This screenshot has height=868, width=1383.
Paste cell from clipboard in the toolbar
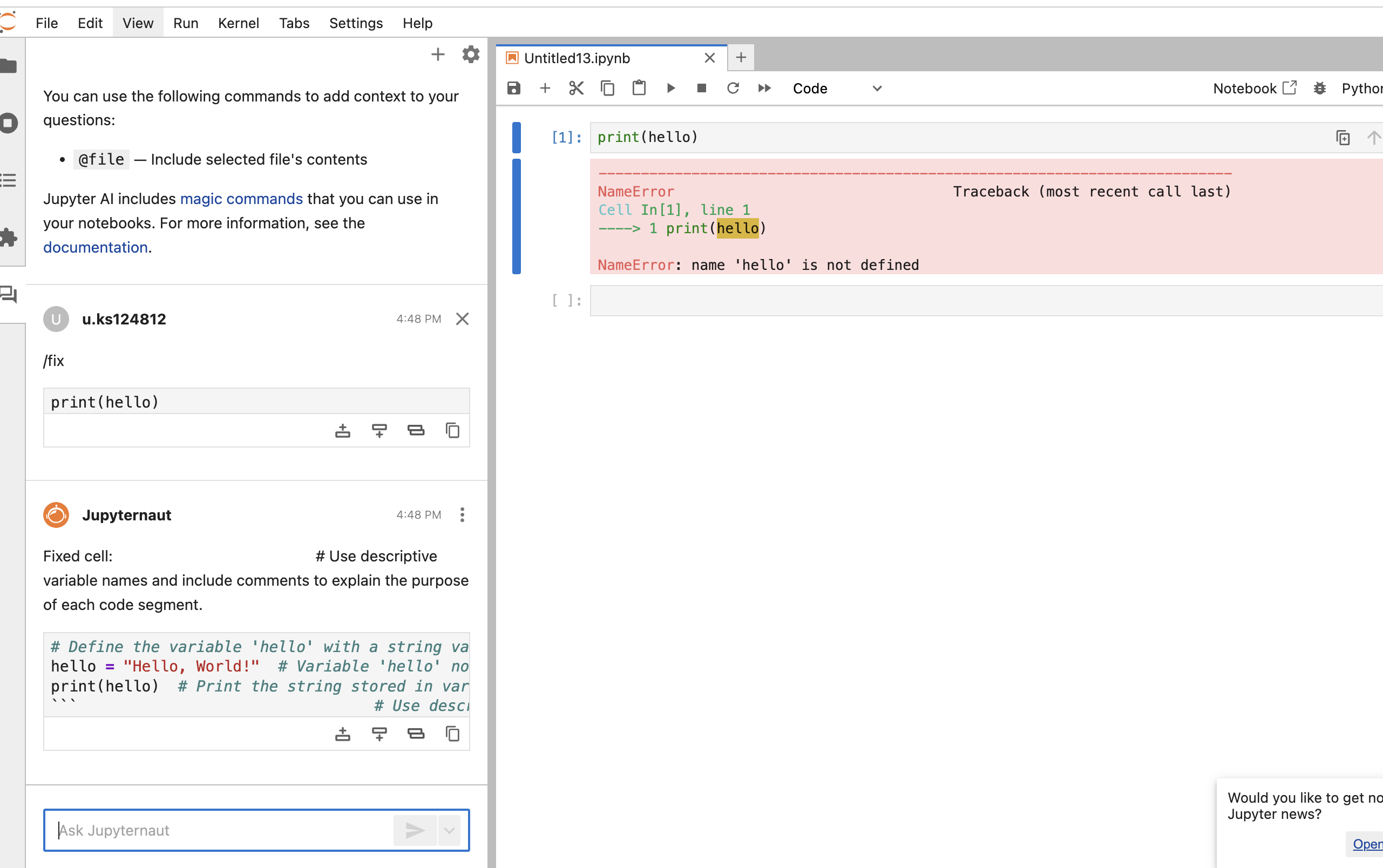pos(639,89)
